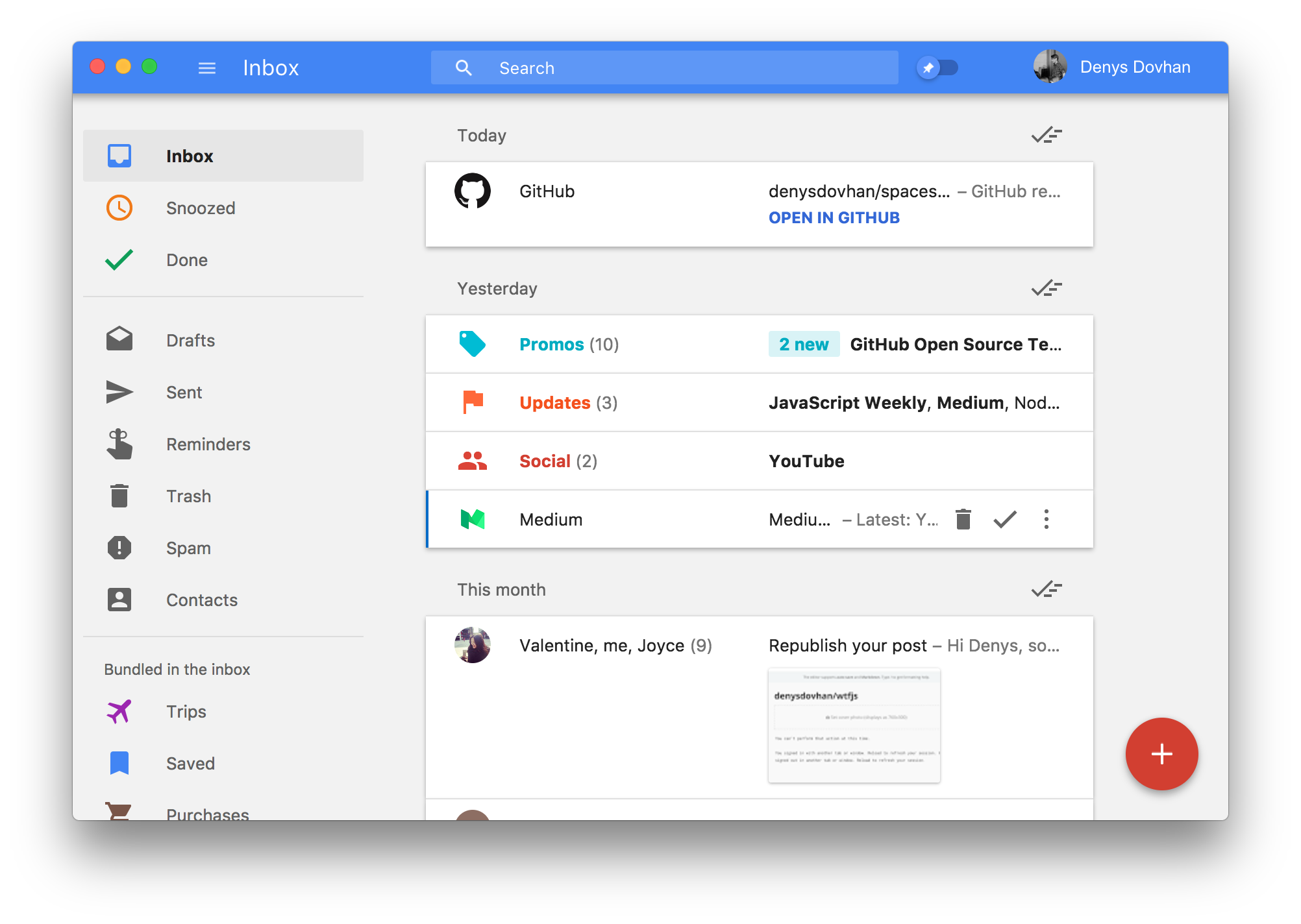Sweep all Yesterday emails as done

1046,288
